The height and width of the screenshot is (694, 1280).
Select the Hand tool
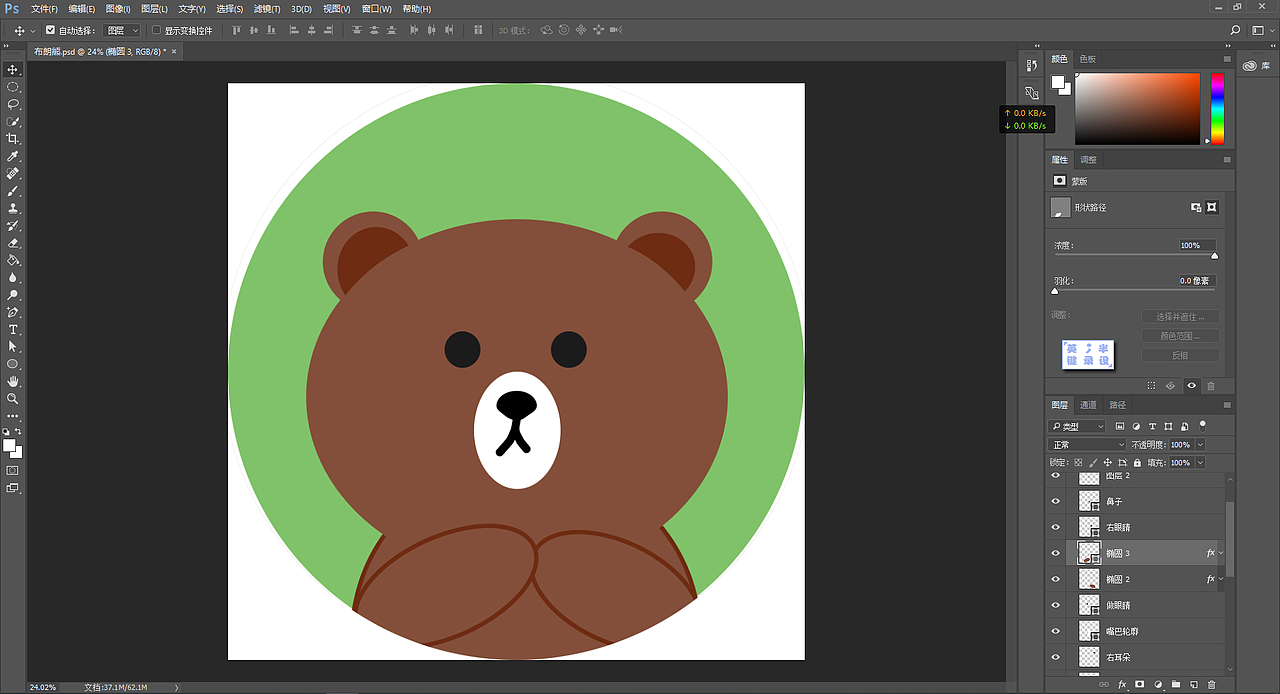[13, 381]
